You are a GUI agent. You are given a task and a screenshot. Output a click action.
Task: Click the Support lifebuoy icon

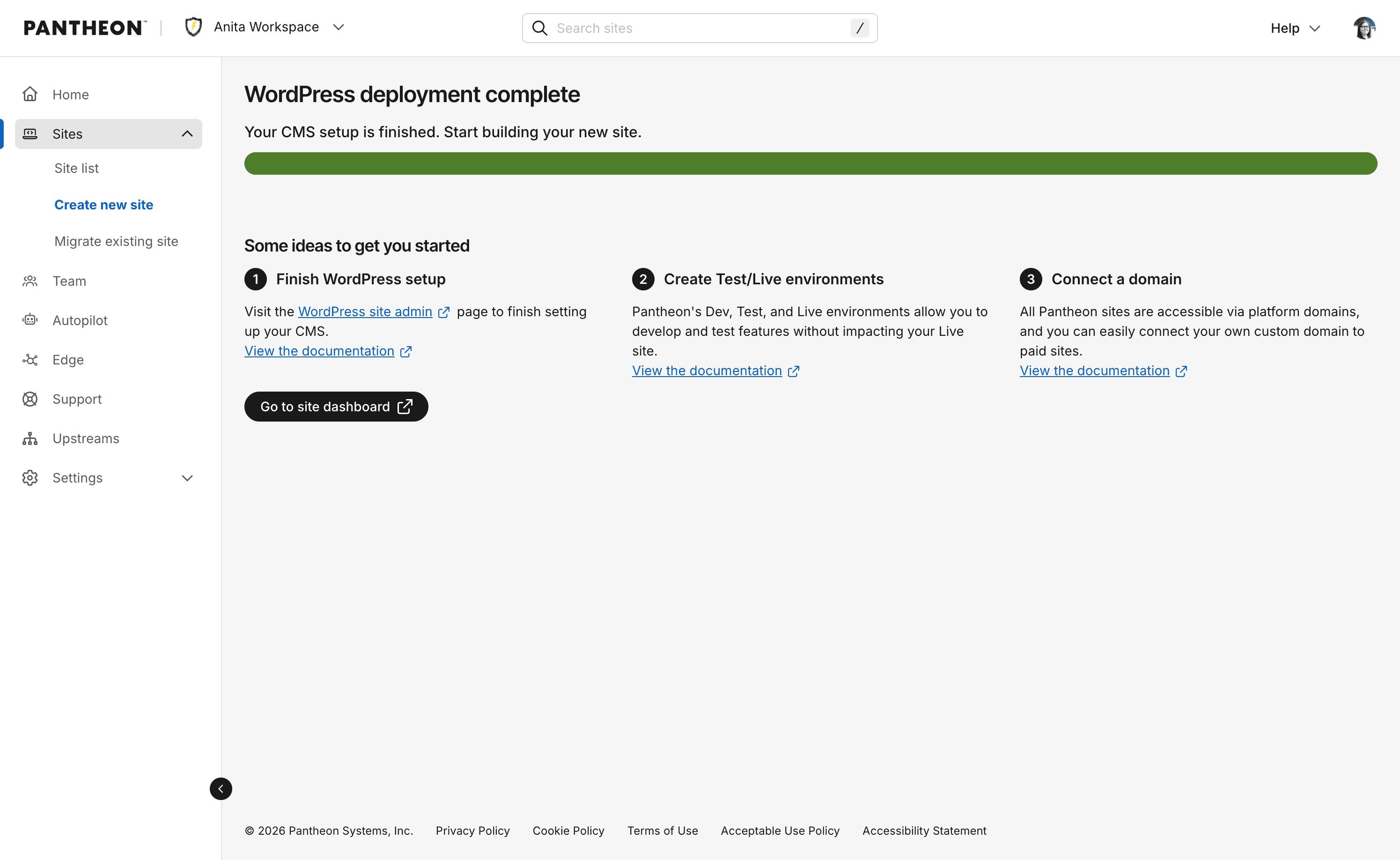pyautogui.click(x=29, y=399)
